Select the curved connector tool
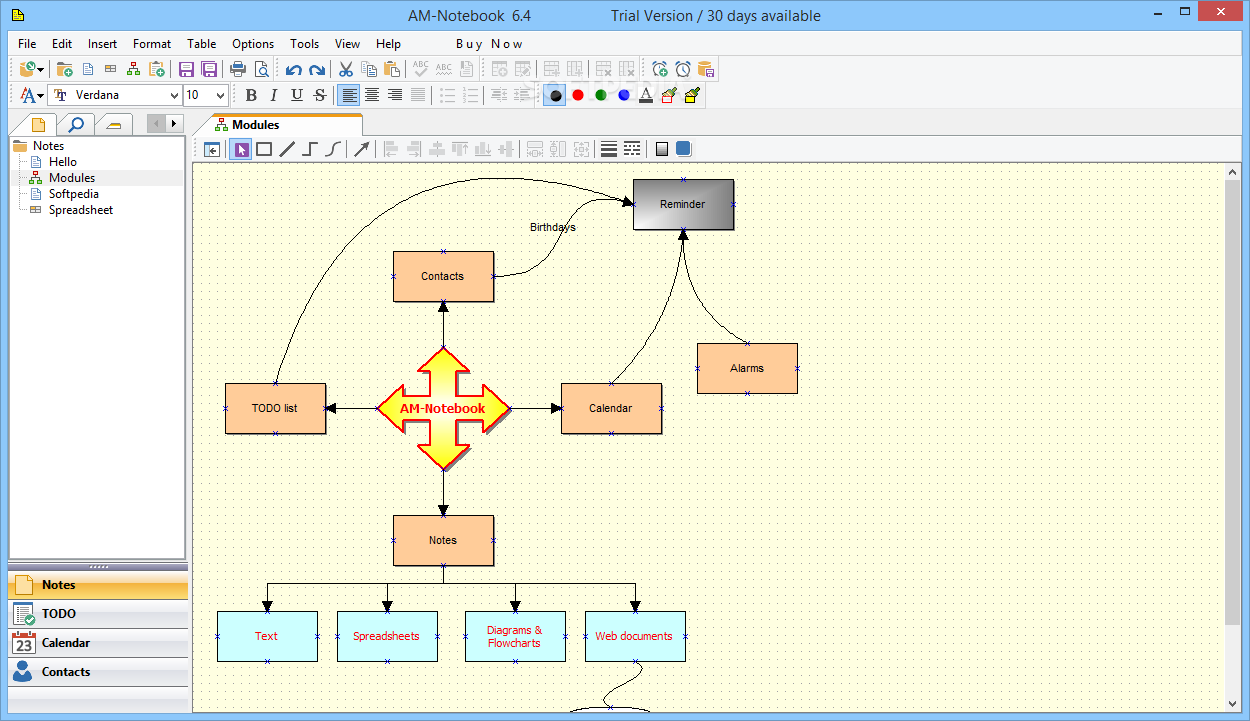This screenshot has height=721, width=1250. [333, 150]
